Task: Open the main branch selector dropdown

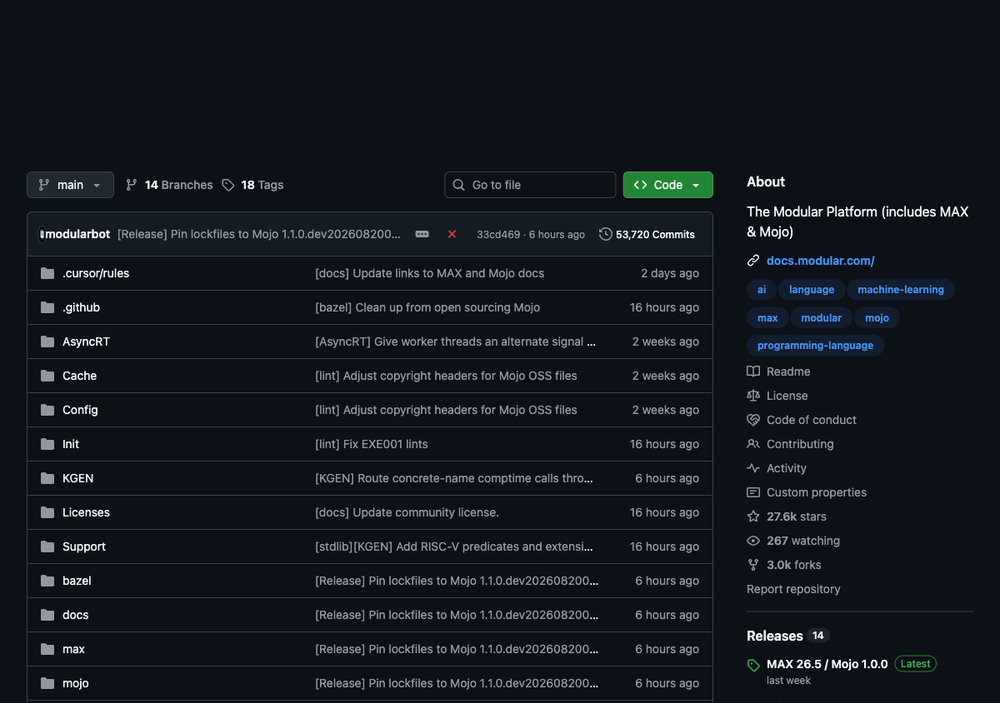Action: coord(70,185)
